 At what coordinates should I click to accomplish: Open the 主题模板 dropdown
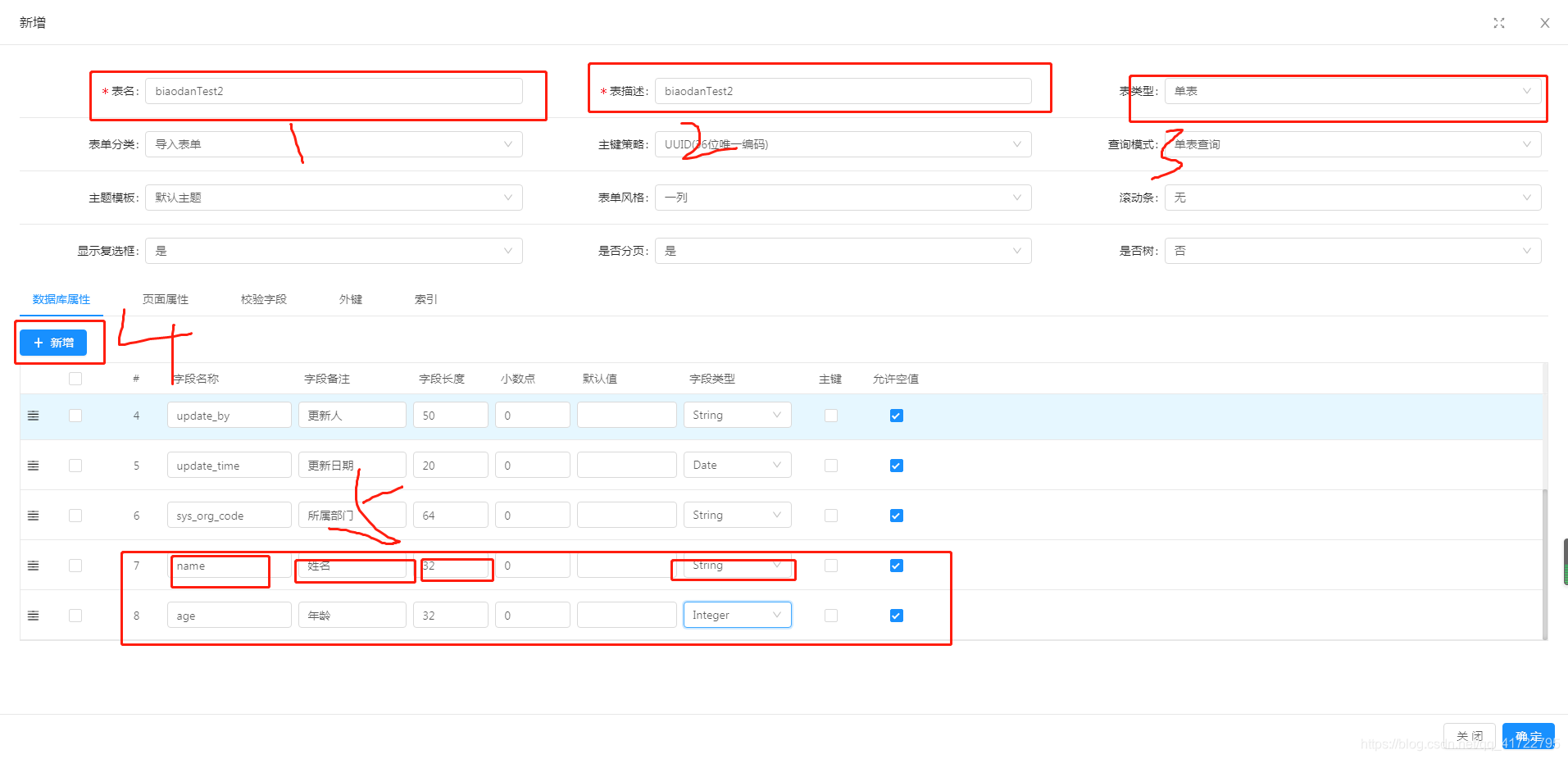(x=334, y=198)
